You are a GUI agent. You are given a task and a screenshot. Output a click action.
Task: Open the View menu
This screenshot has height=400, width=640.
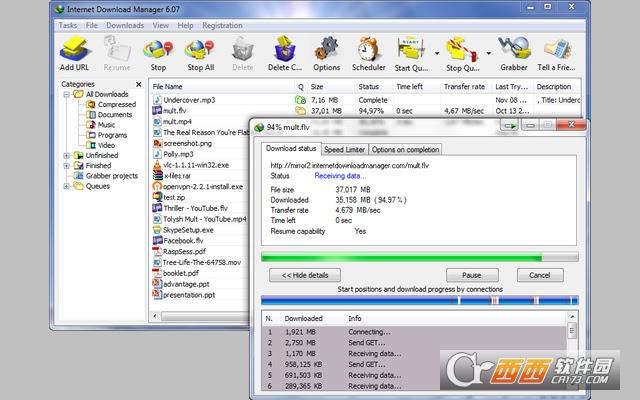coord(160,25)
